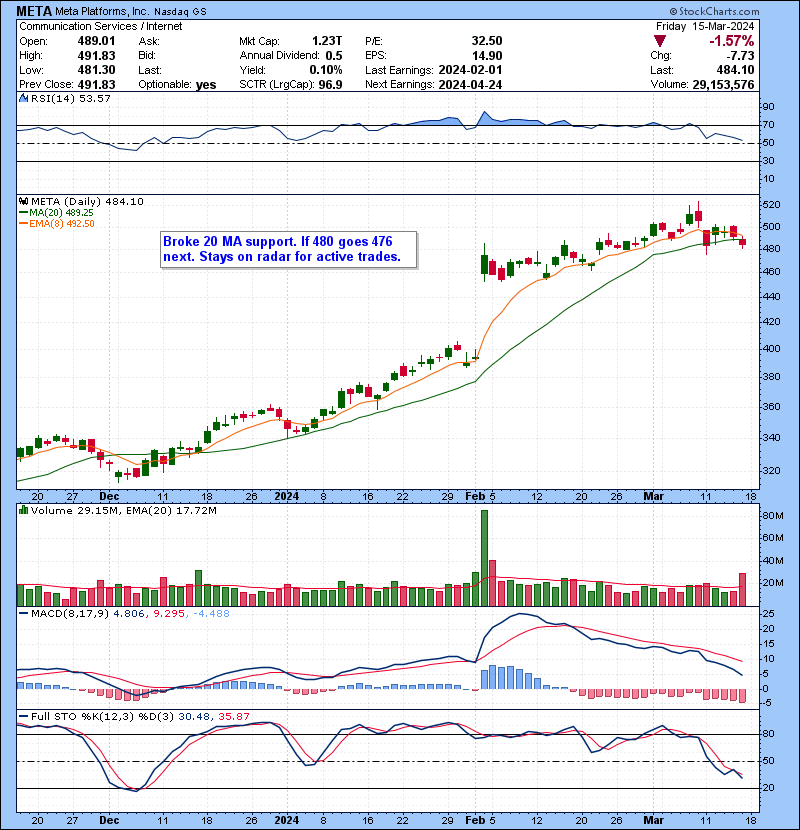The width and height of the screenshot is (800, 830).
Task: Click the Nasdaq GS exchange label
Action: [x=181, y=12]
